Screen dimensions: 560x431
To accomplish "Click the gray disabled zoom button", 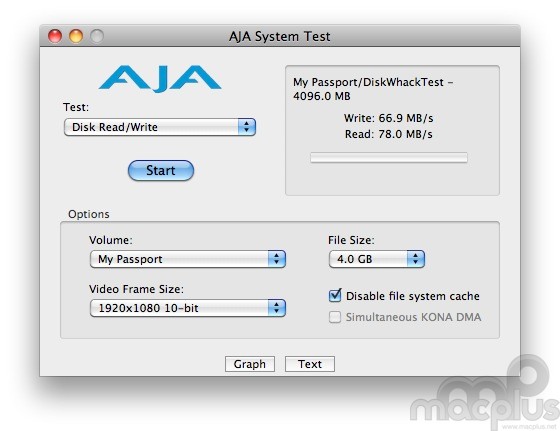I will 97,36.
